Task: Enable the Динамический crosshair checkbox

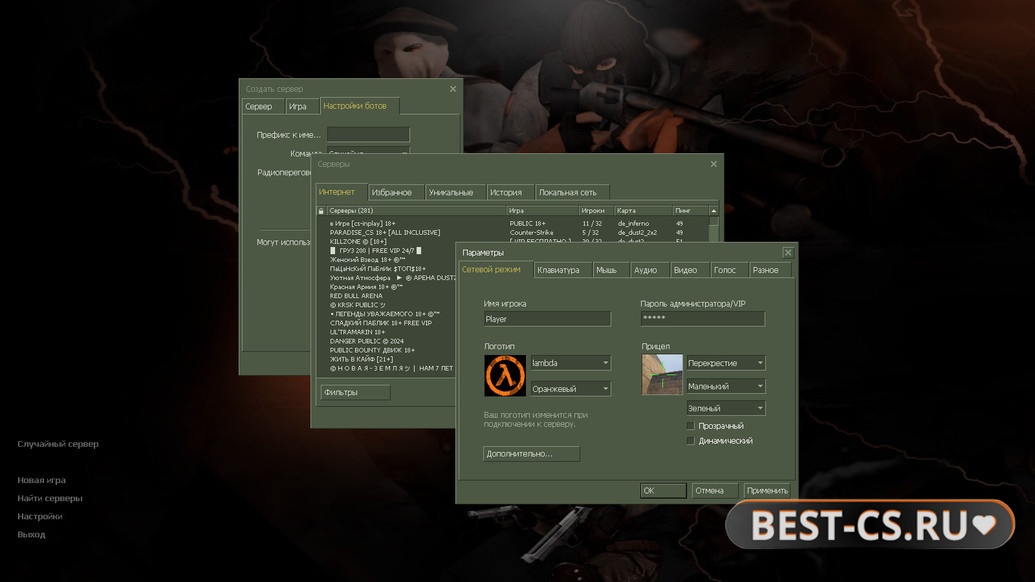Action: click(x=690, y=441)
